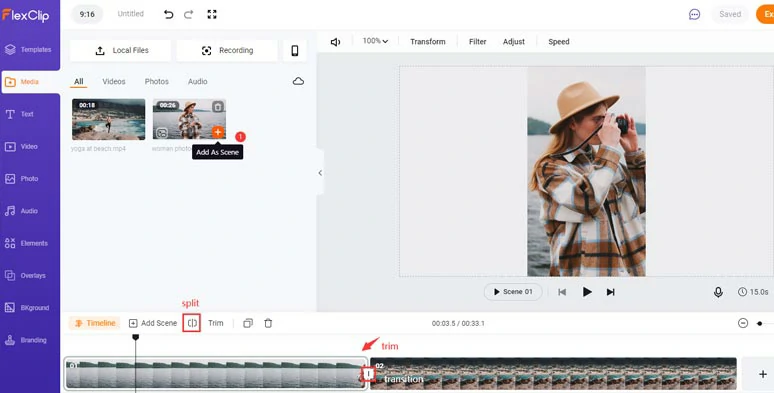Mute the video volume speaker
Screen dimensions: 774x393
[335, 42]
